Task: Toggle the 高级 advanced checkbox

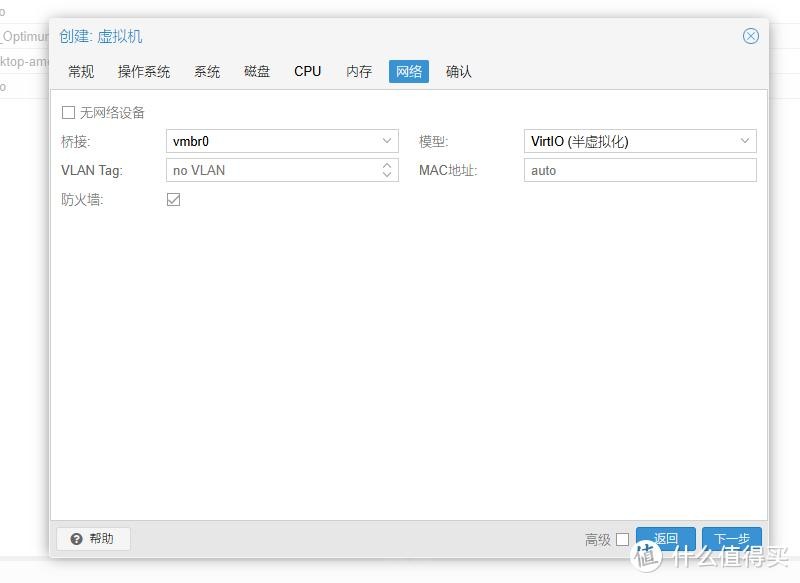Action: [622, 540]
